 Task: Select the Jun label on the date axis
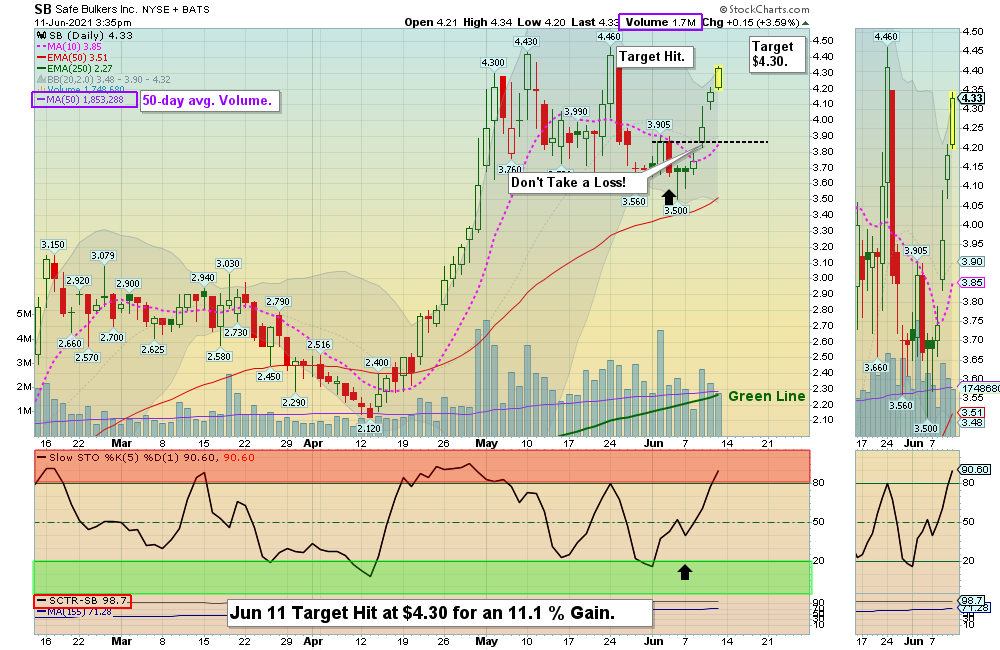[654, 442]
